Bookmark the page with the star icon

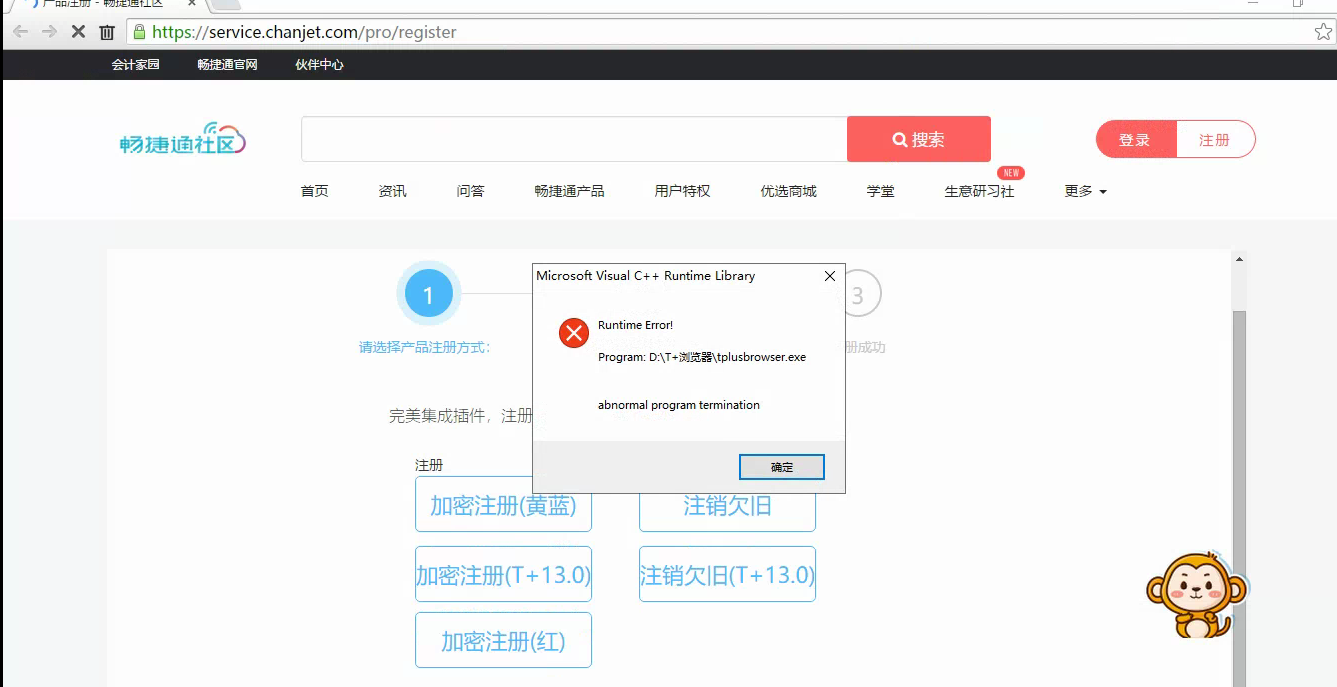pyautogui.click(x=1323, y=32)
